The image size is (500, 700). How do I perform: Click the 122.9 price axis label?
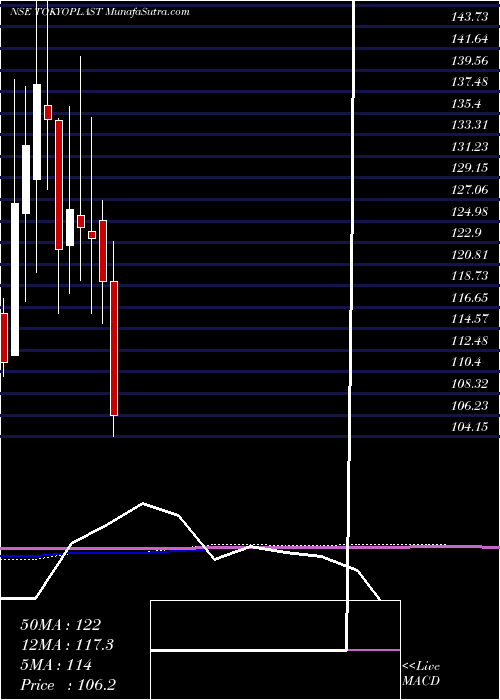click(466, 233)
